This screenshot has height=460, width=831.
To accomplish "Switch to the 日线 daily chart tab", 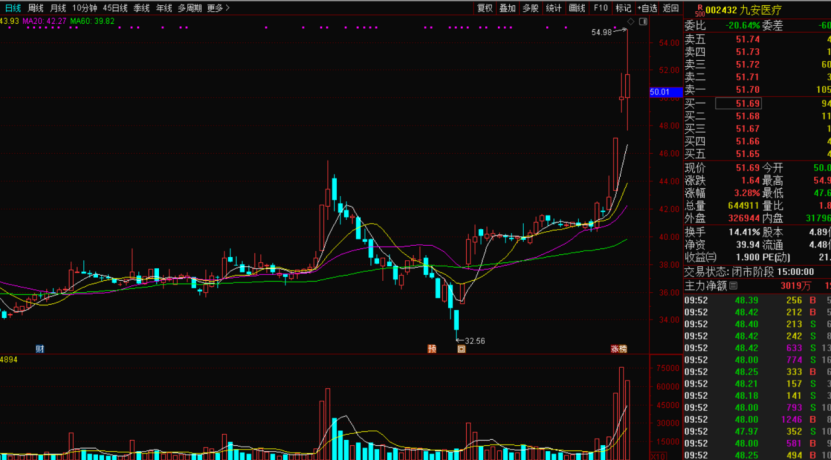I will pyautogui.click(x=13, y=8).
